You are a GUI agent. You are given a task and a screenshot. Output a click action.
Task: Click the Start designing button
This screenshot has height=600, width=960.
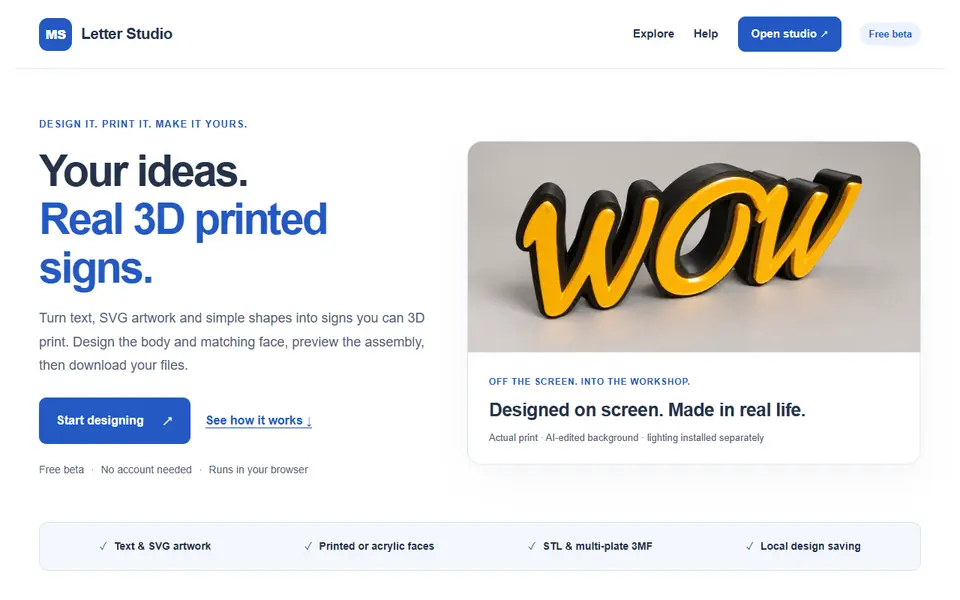114,421
